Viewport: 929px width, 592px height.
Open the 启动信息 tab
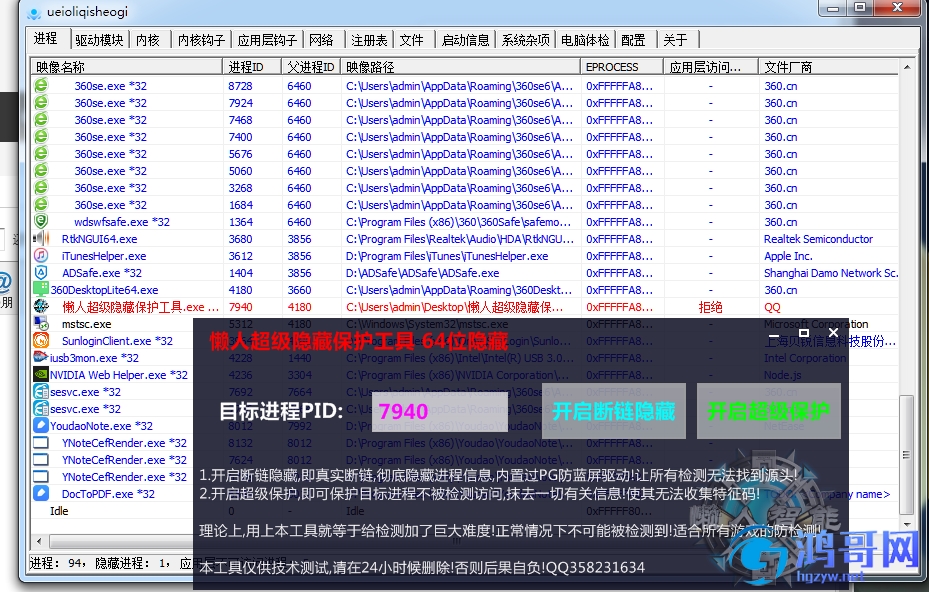coord(465,40)
